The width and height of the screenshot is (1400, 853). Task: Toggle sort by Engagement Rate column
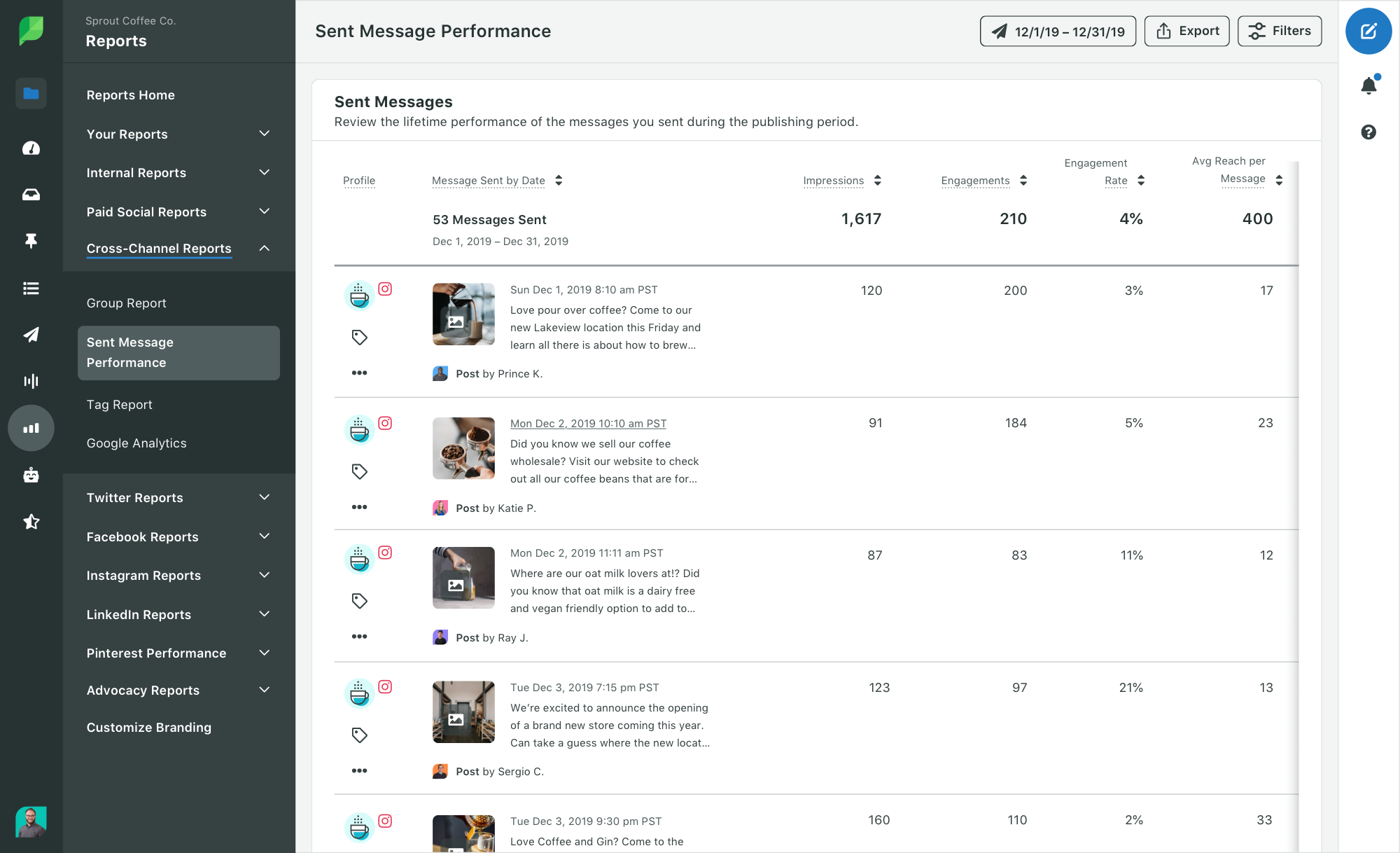click(x=1140, y=180)
